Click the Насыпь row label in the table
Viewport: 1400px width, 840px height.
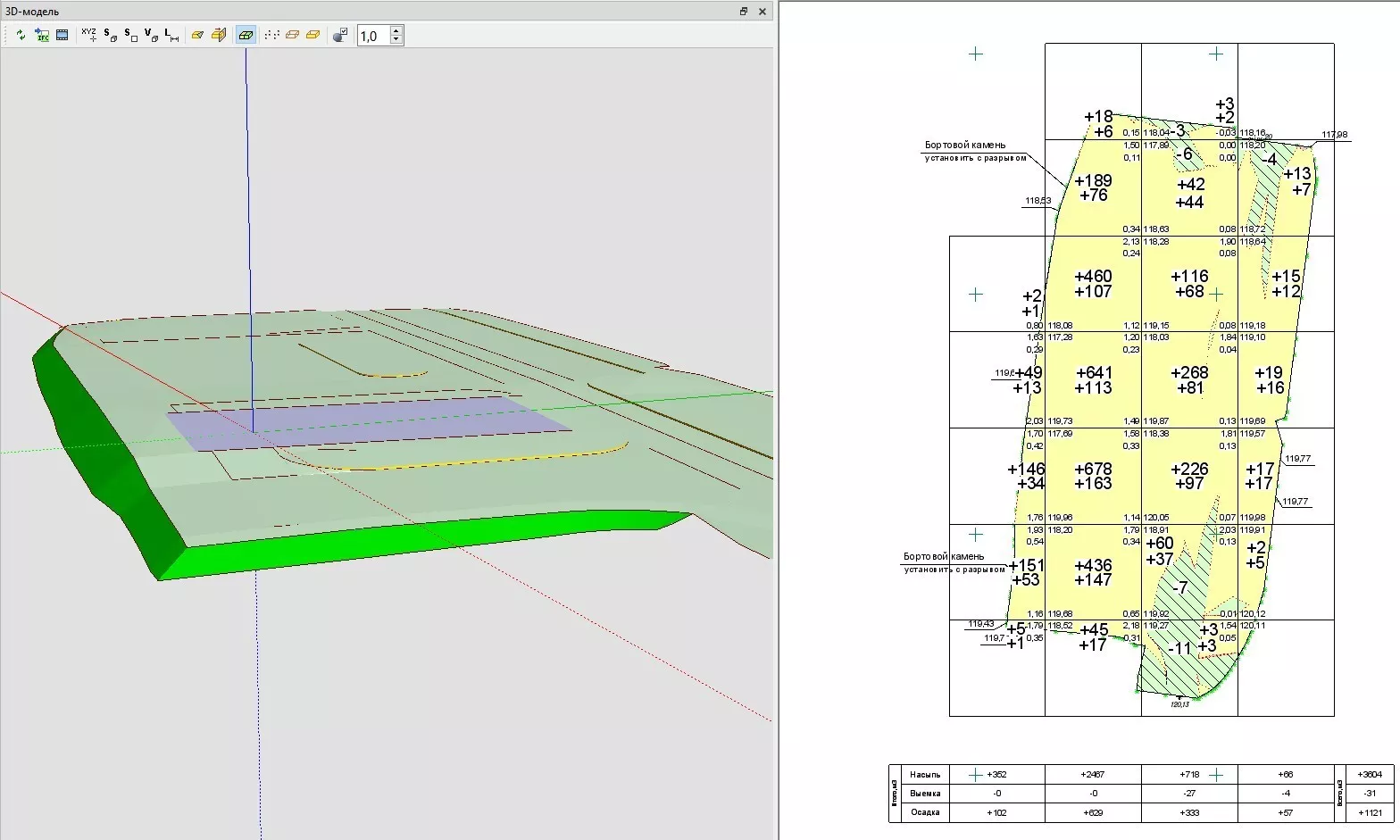(x=925, y=775)
